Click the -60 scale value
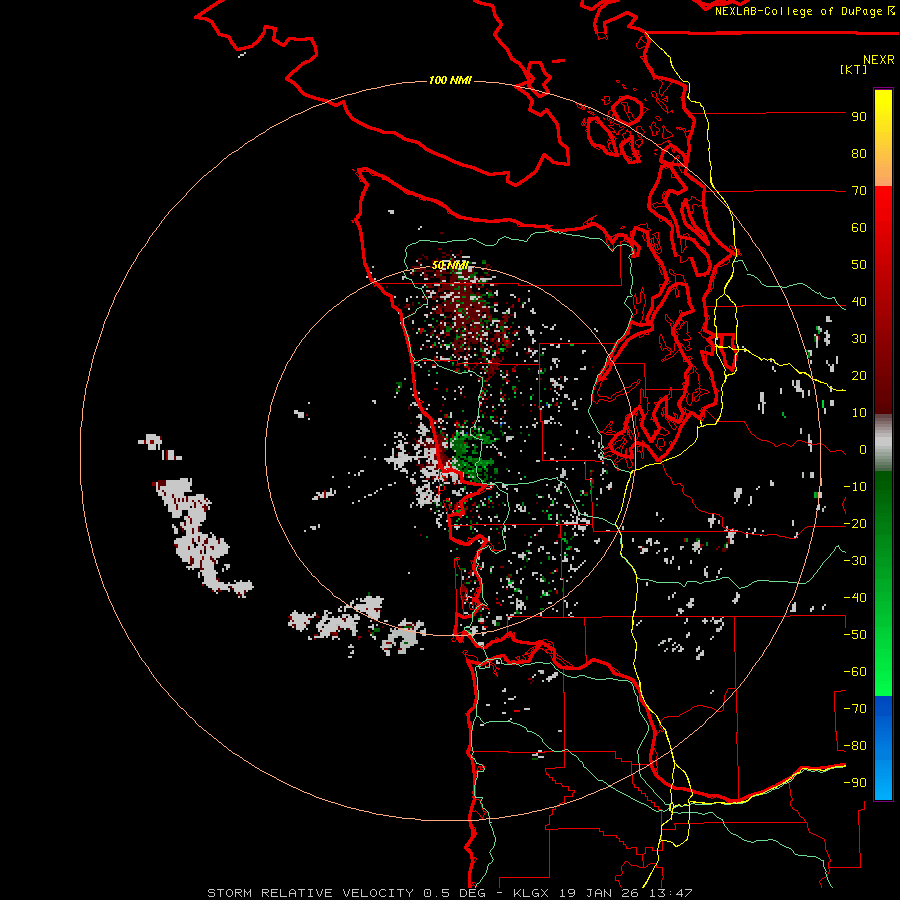 [855, 672]
